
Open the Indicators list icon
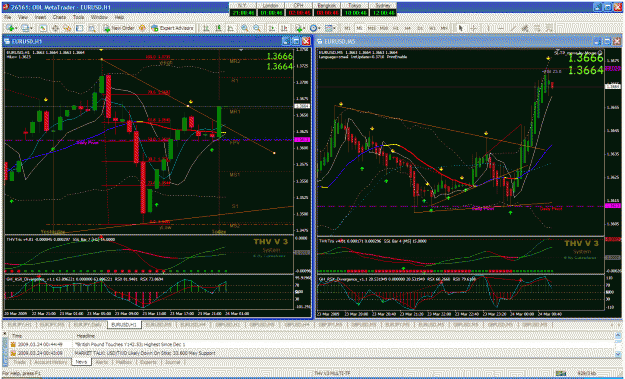299,28
